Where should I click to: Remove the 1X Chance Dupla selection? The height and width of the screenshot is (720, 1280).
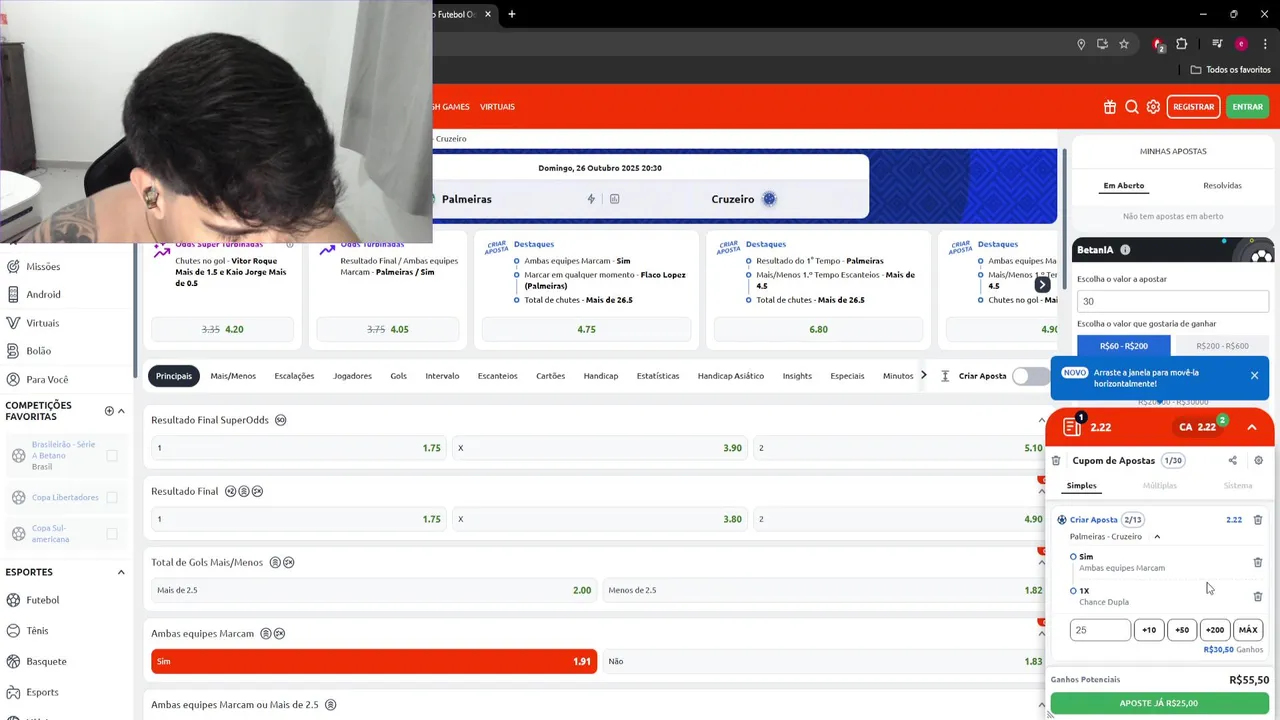click(1258, 596)
